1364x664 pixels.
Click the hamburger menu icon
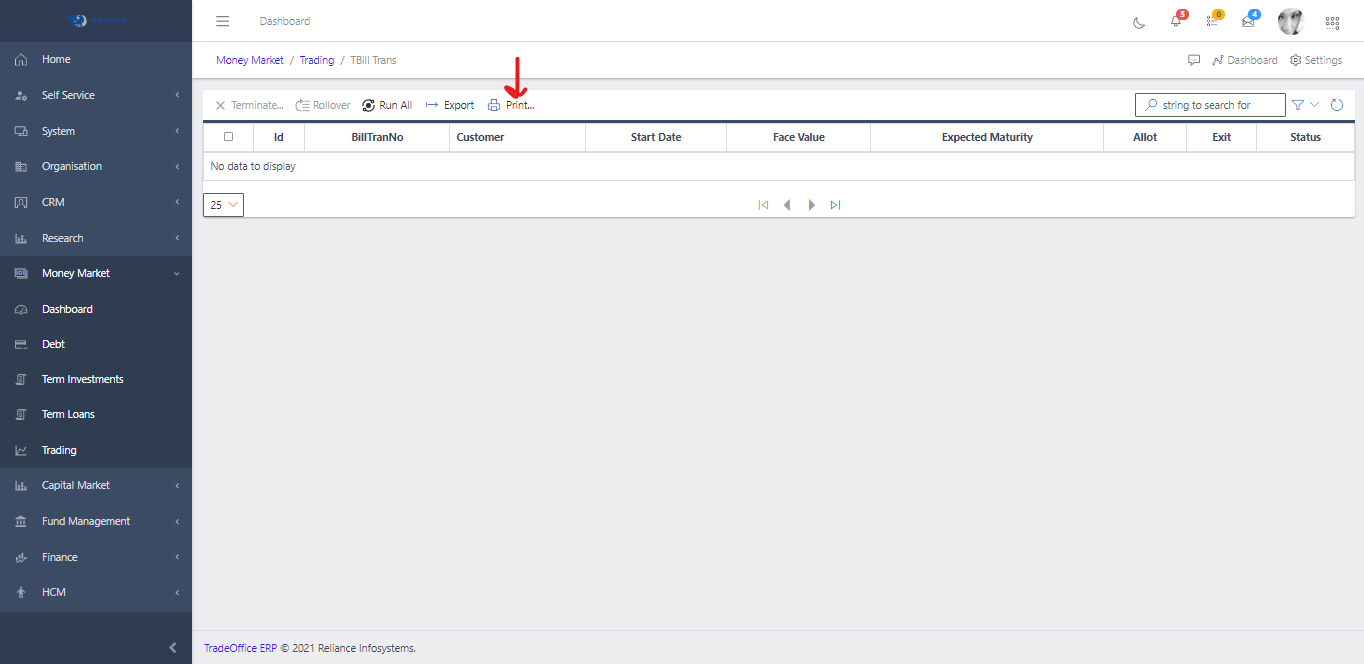coord(223,21)
